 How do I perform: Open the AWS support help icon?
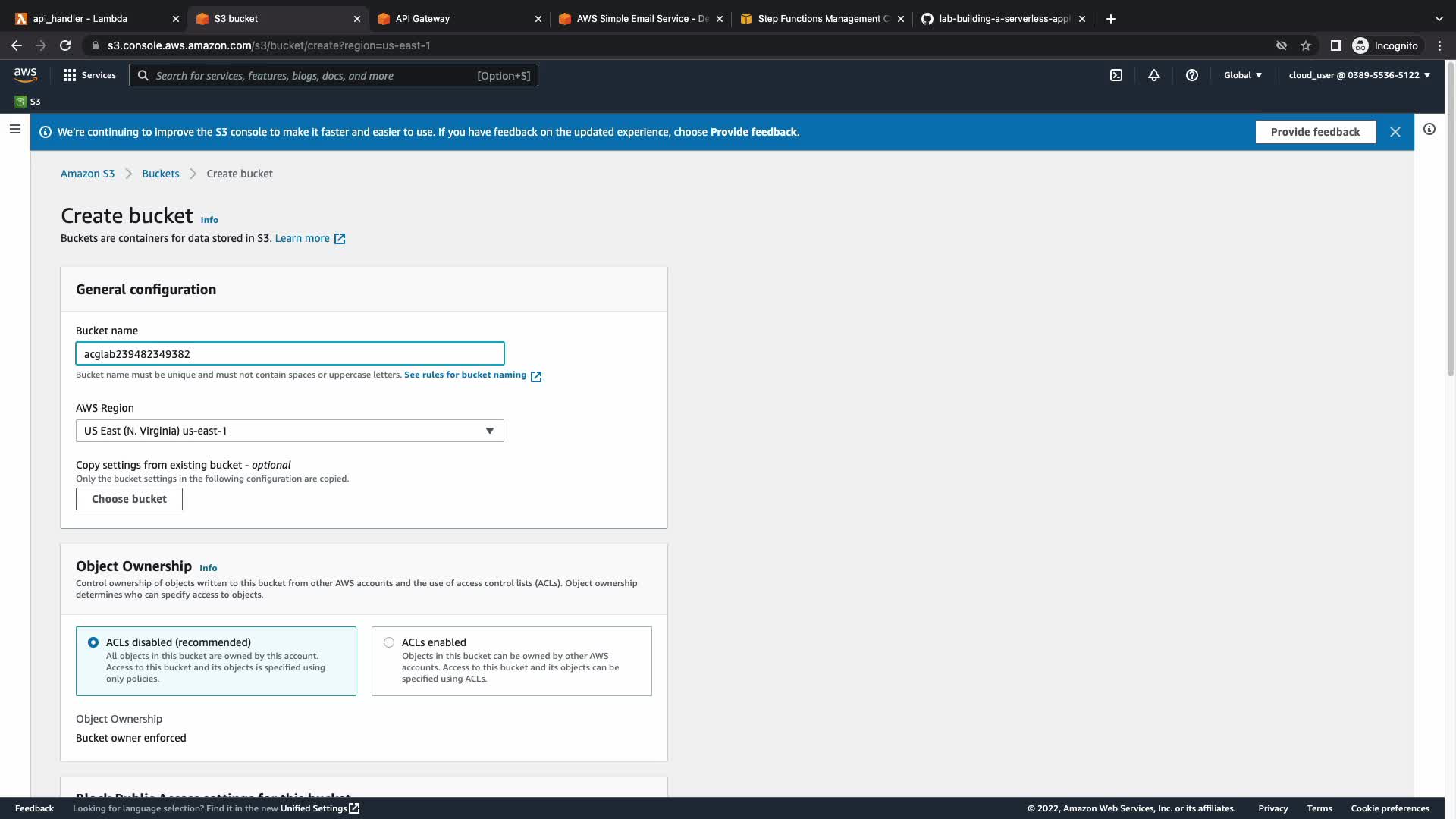[1191, 75]
